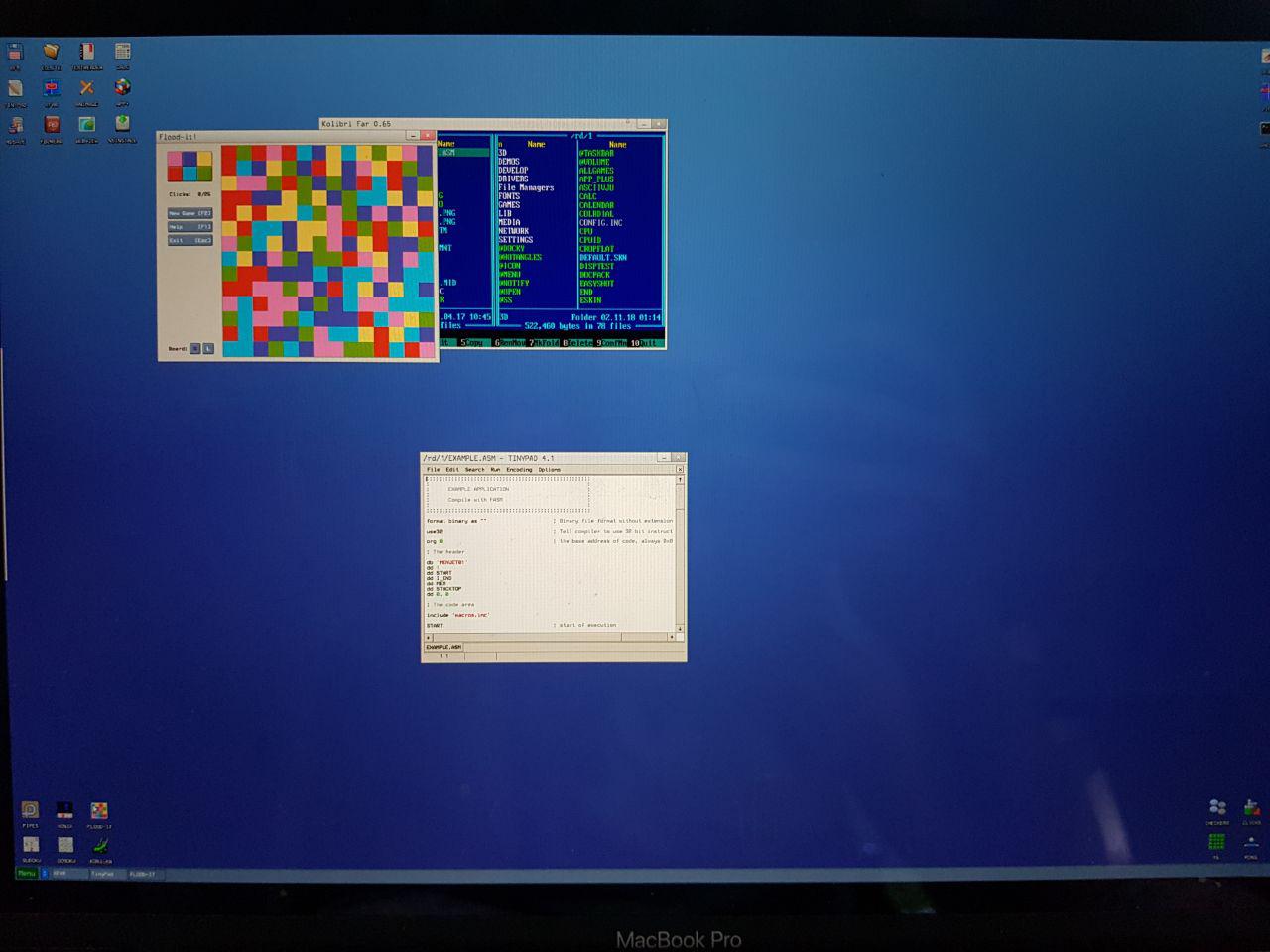
Task: Select the GAMES folder in Kolibri Far
Action: click(509, 205)
